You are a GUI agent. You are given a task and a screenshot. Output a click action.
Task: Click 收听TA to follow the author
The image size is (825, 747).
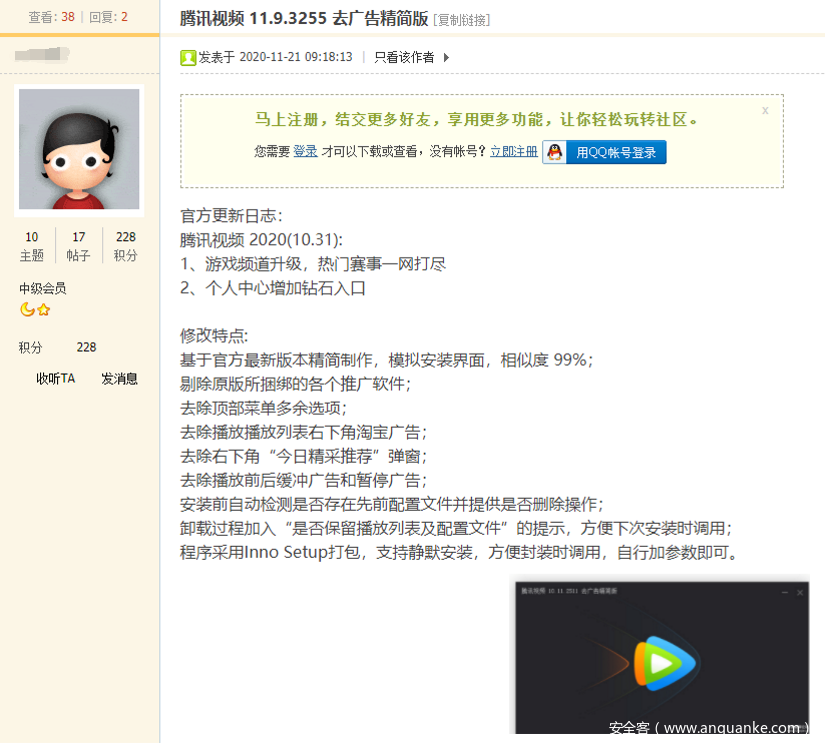tap(56, 379)
